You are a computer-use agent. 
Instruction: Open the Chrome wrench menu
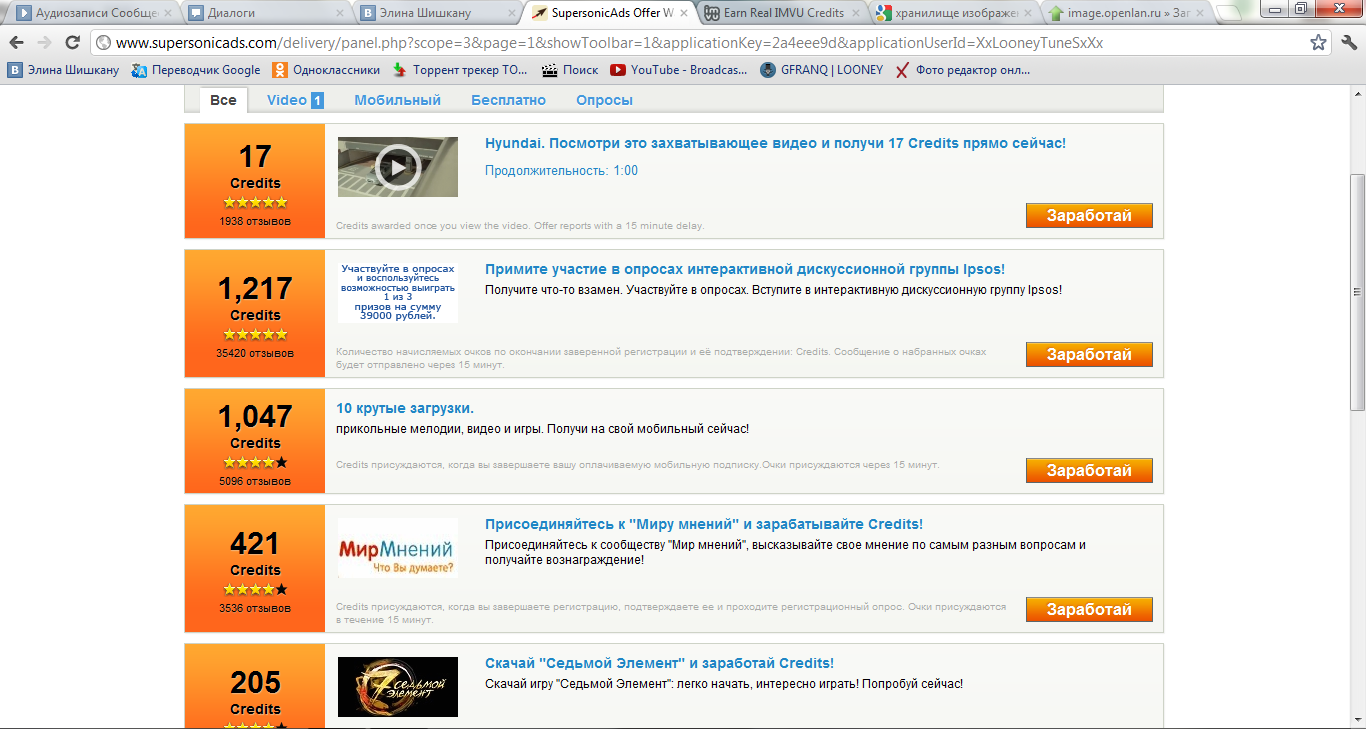click(1348, 43)
